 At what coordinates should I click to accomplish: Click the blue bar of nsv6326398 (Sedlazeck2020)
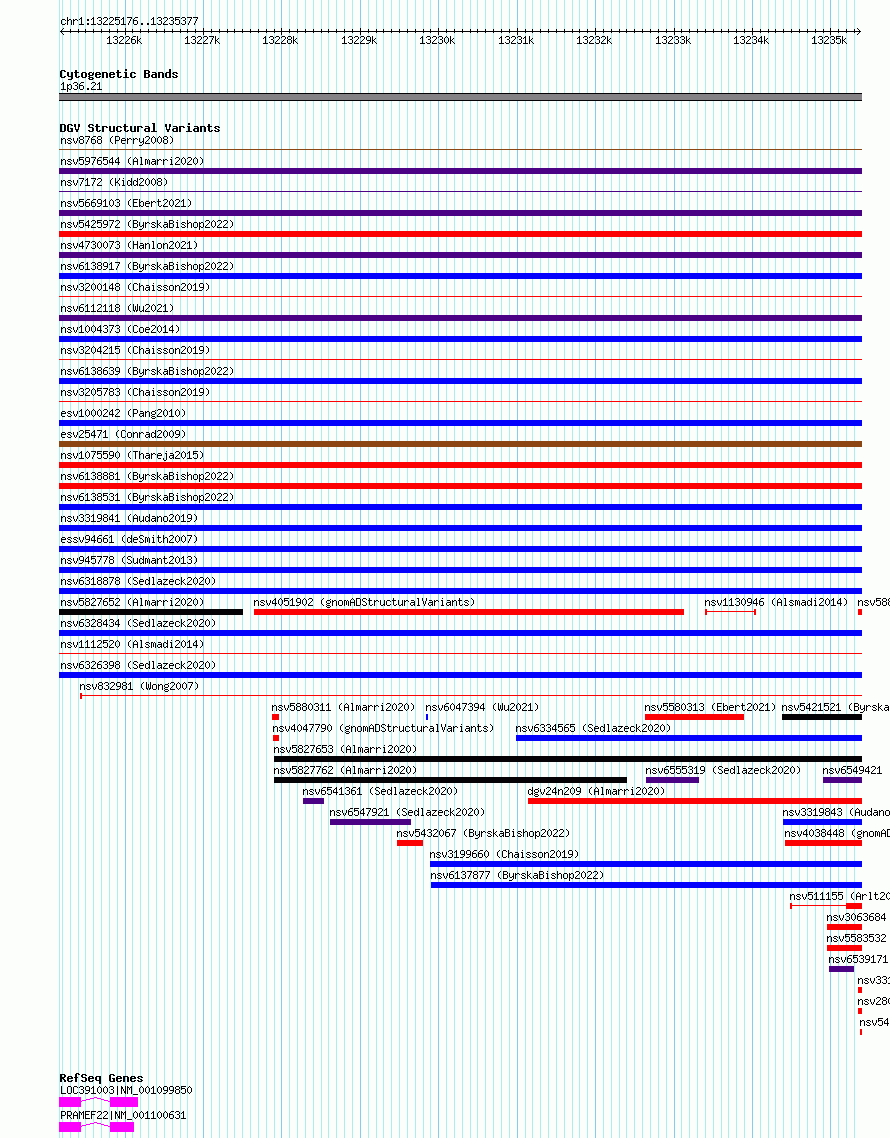point(460,675)
